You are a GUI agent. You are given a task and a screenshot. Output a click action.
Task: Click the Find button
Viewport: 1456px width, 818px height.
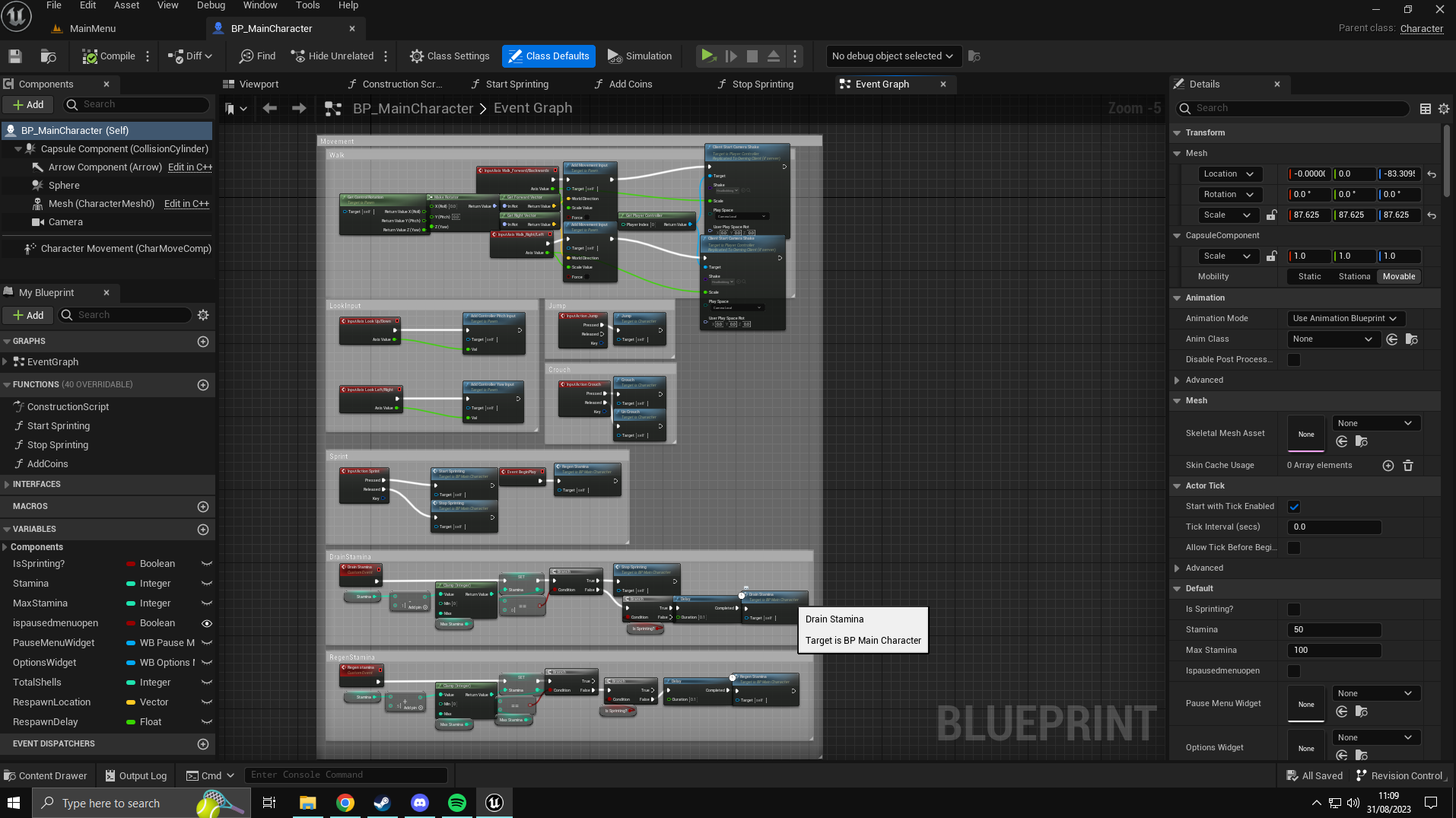[x=257, y=56]
